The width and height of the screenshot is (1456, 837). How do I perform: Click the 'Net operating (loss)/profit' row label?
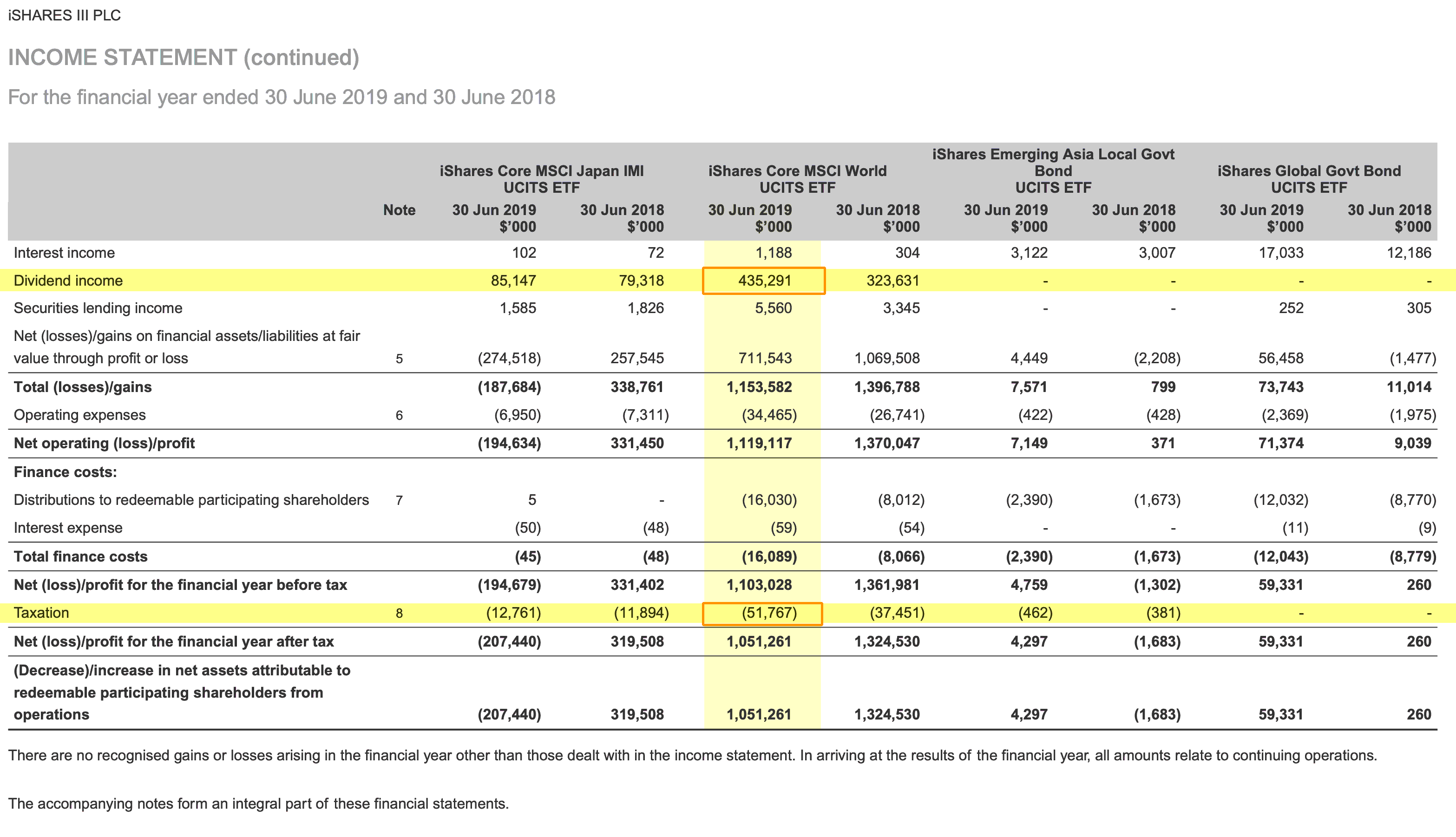pyautogui.click(x=104, y=443)
